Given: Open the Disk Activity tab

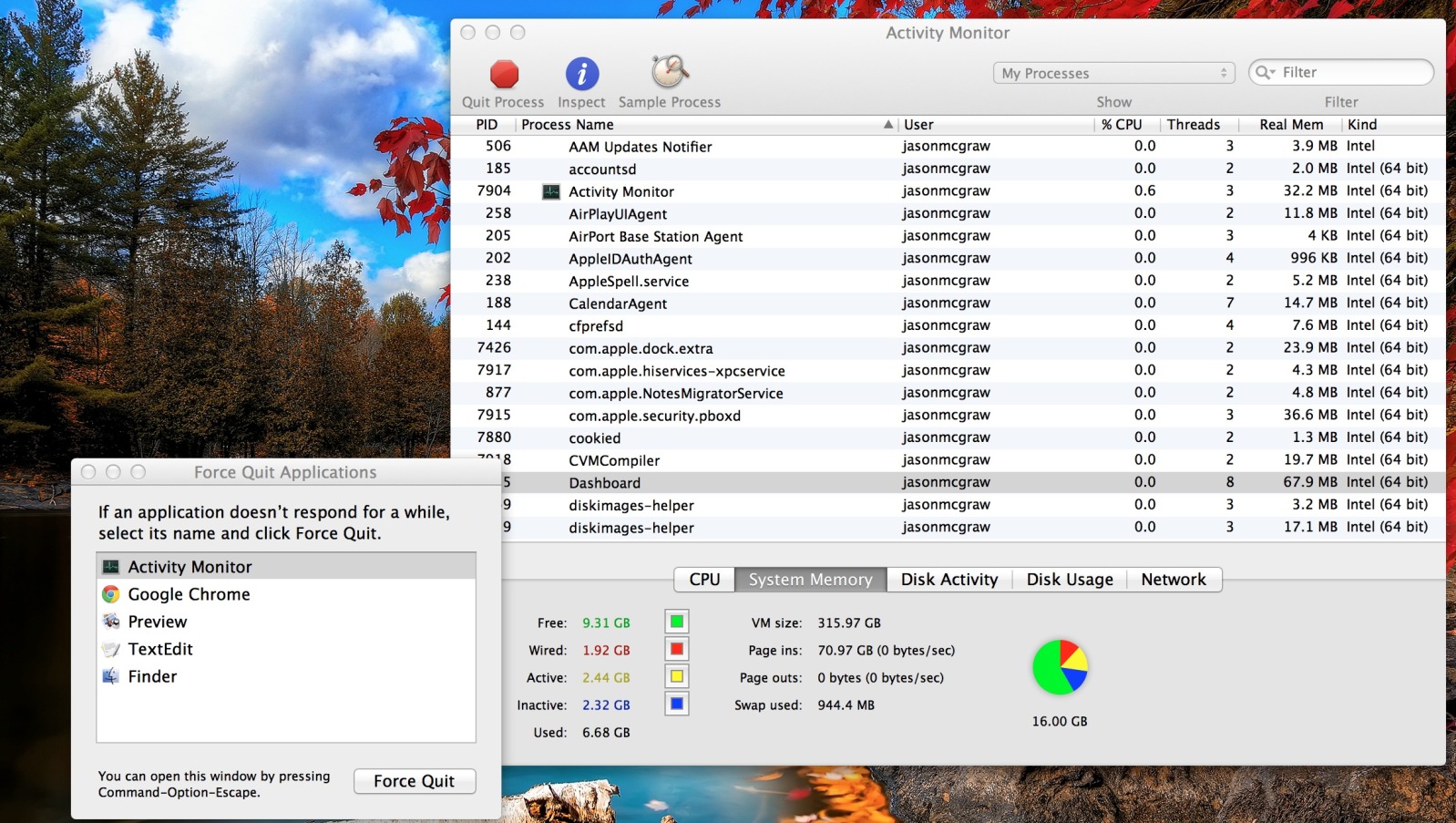Looking at the screenshot, I should [949, 580].
